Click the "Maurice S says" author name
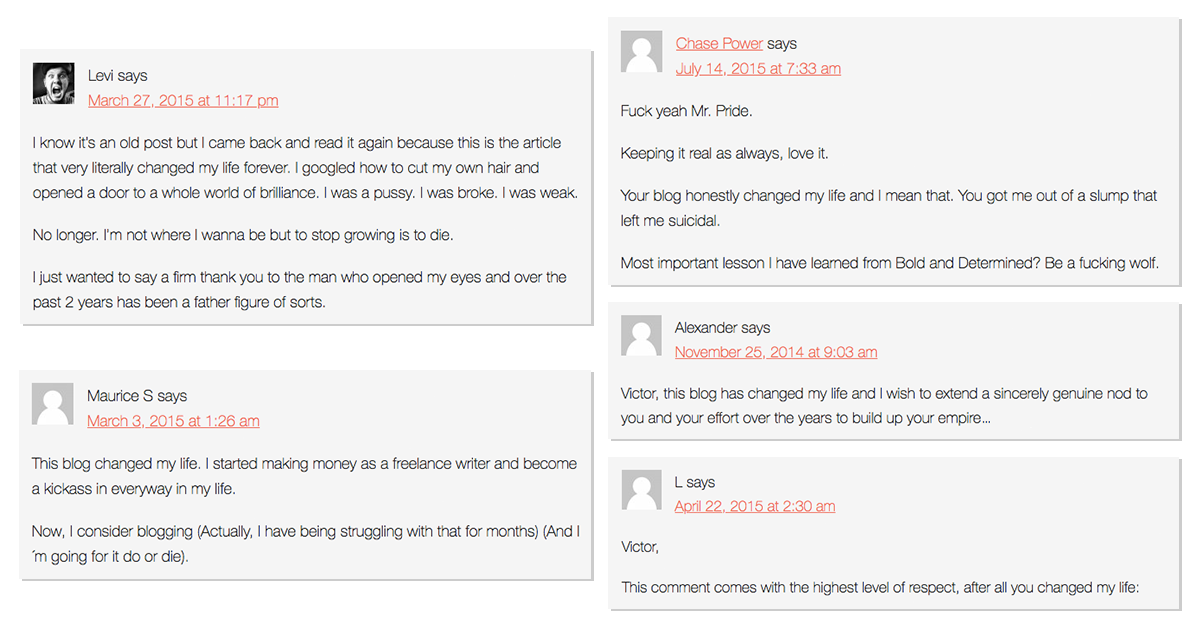This screenshot has width=1200, height=628. (137, 396)
